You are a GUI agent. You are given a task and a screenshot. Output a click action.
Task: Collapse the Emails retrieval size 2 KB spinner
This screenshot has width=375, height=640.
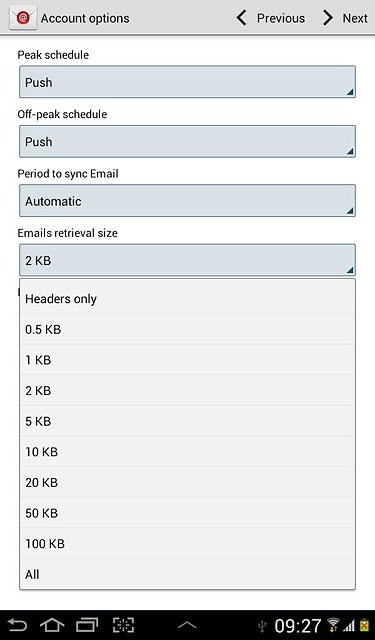[x=187, y=260]
